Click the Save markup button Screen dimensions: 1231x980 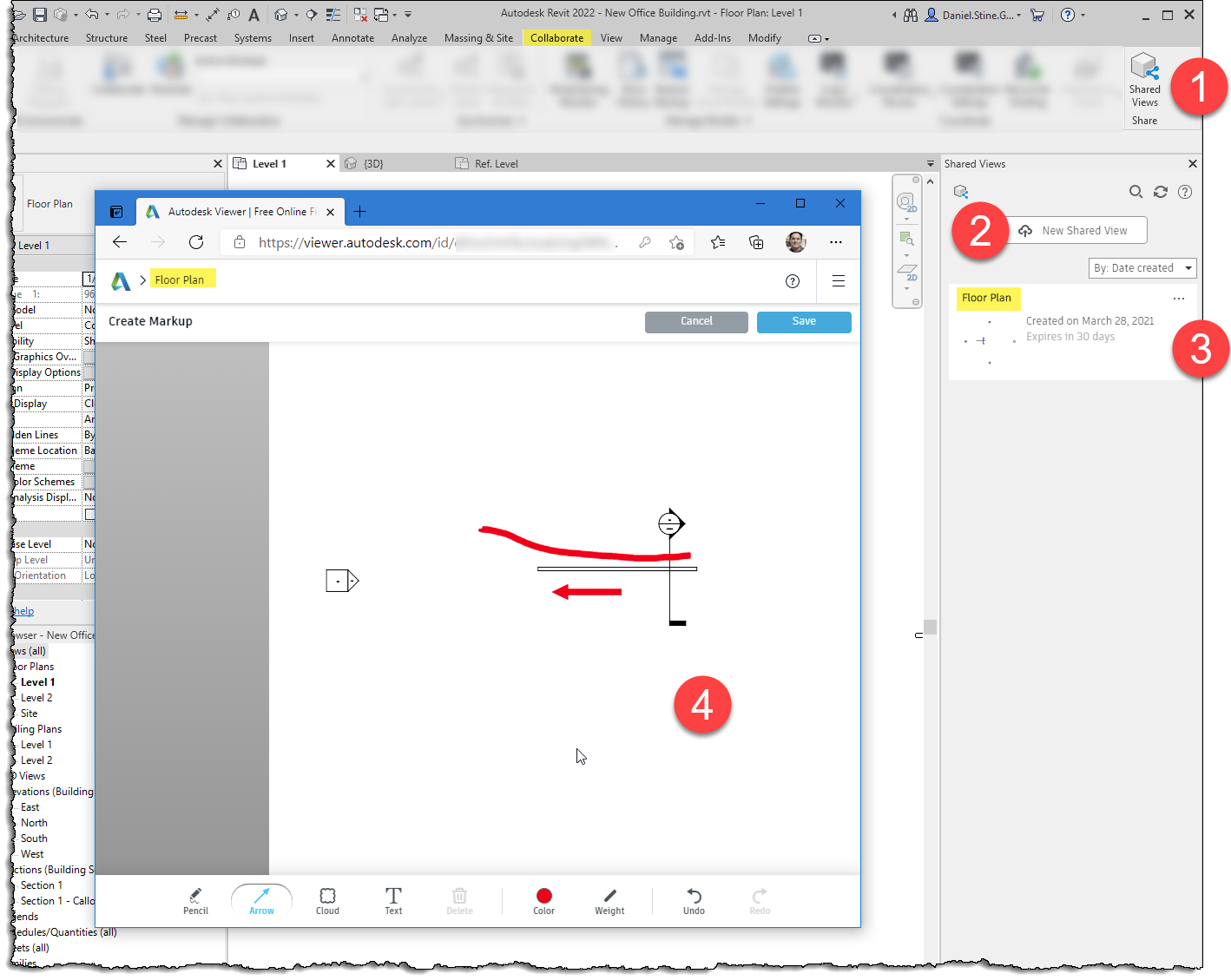tap(804, 322)
